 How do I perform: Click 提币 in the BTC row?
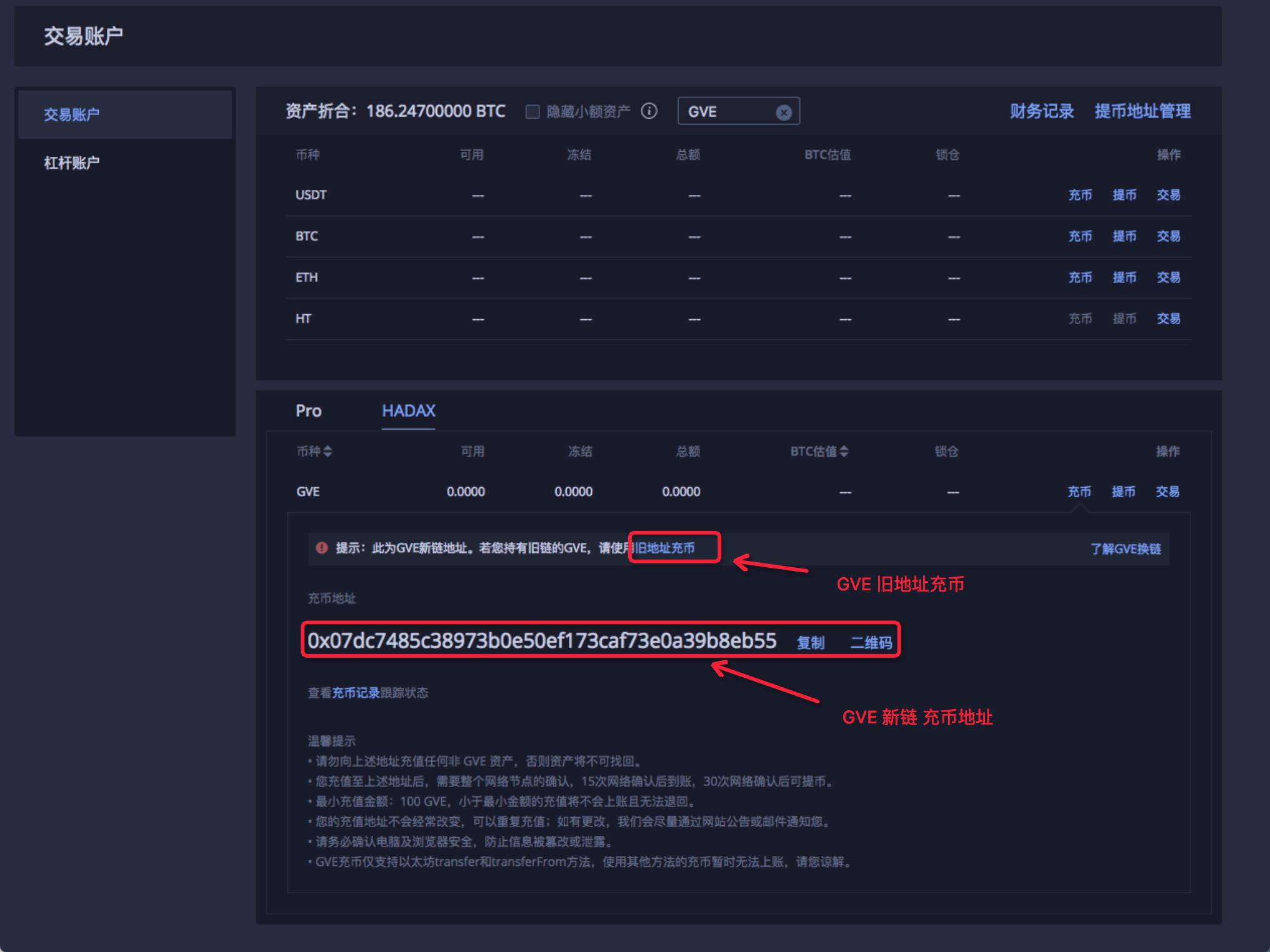click(1124, 236)
